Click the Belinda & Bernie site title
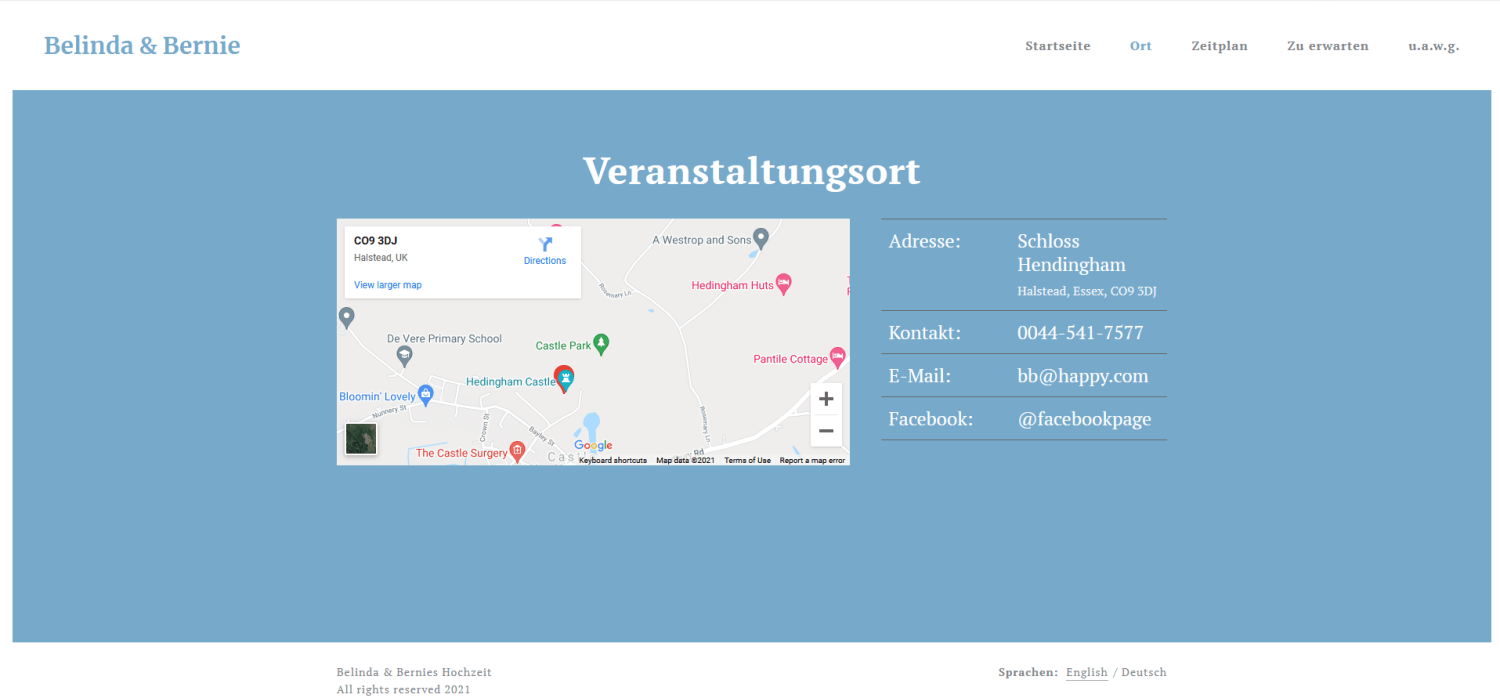Image resolution: width=1500 pixels, height=698 pixels. click(x=142, y=45)
